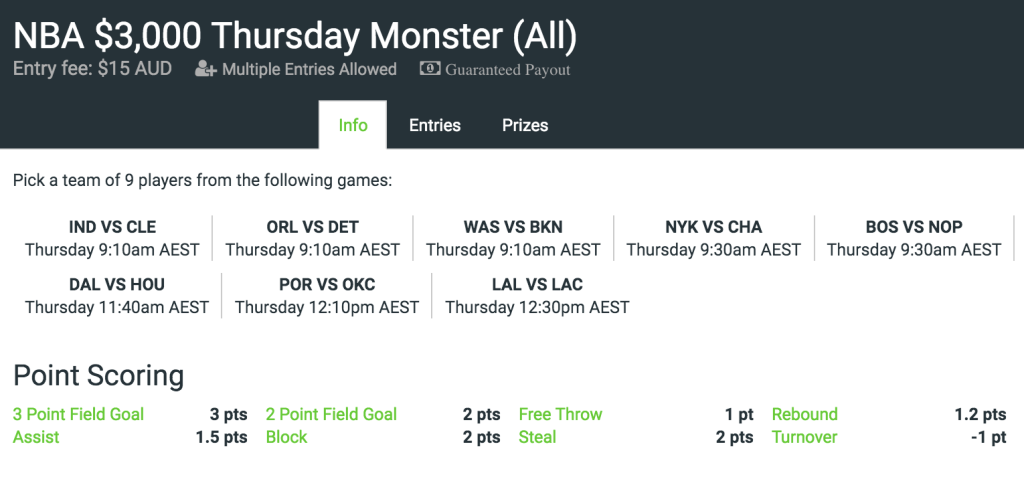Click the Turnover scoring link

(805, 437)
